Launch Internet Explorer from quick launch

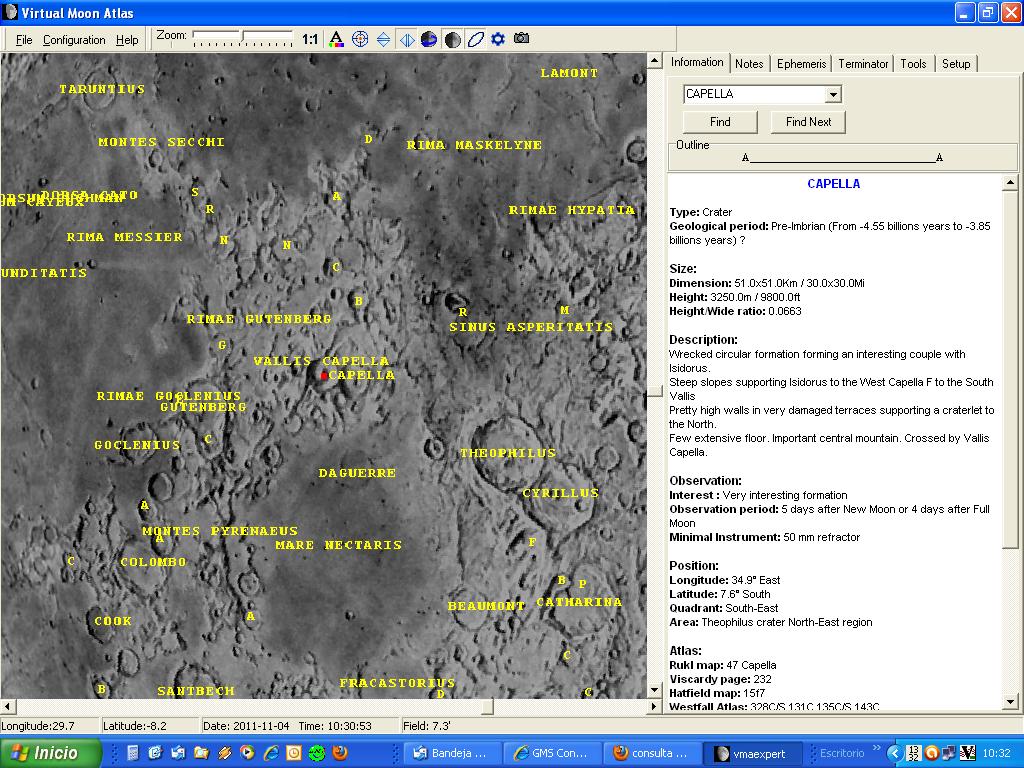[271, 753]
